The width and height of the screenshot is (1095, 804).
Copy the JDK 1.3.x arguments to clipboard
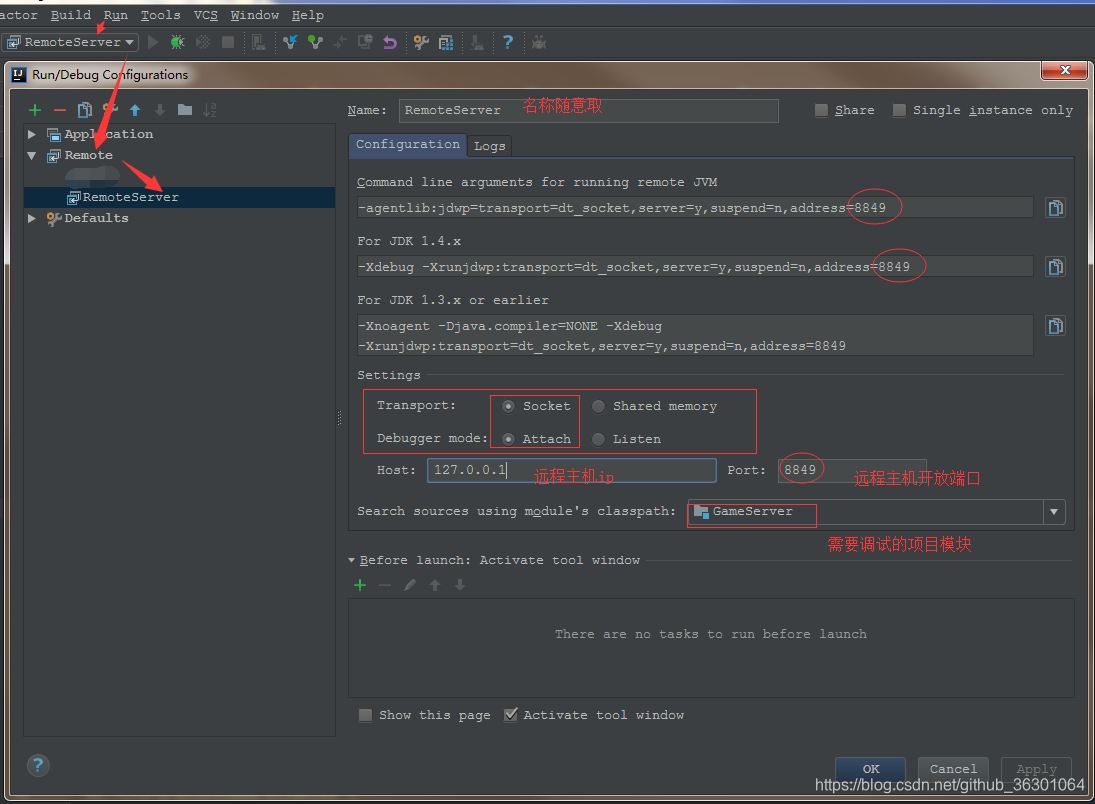[x=1055, y=326]
